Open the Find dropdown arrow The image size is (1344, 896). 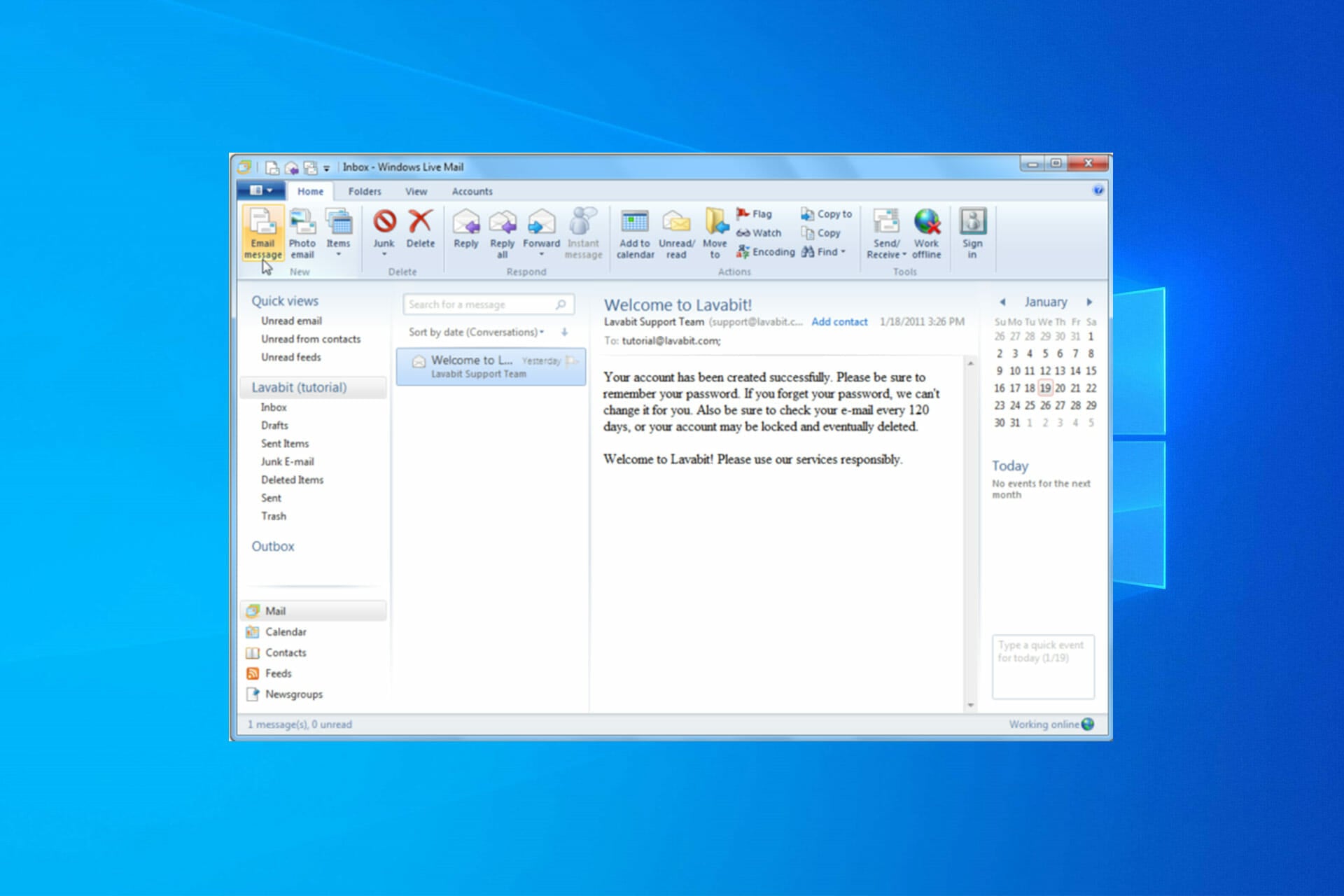843,252
